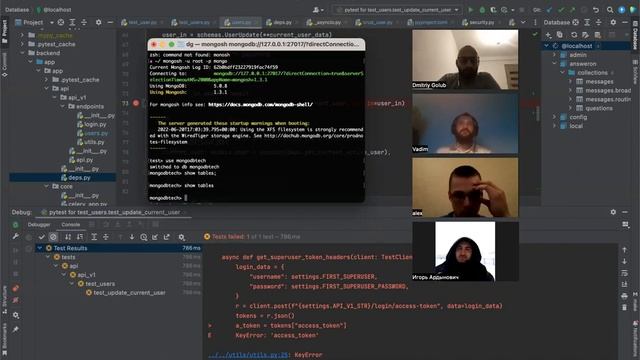Sort test results alphabetically
The height and width of the screenshot is (360, 640).
coord(68,237)
